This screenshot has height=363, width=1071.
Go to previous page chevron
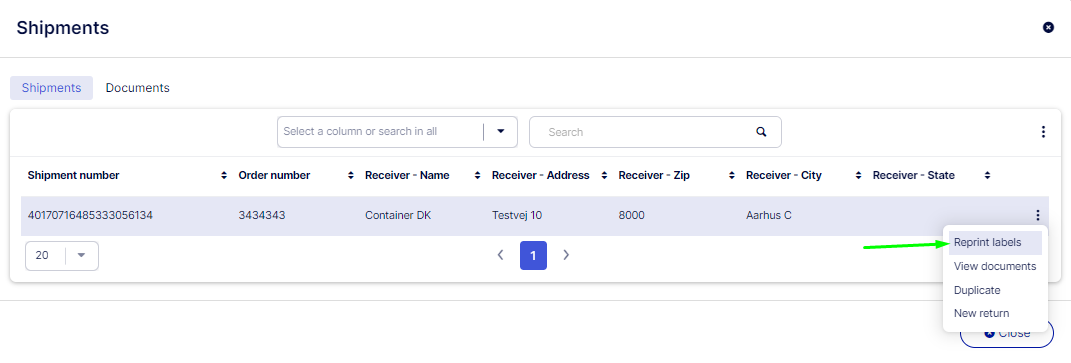500,255
